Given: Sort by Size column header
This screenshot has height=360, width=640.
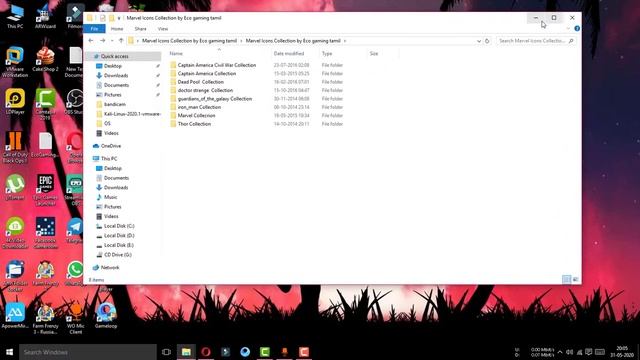Looking at the screenshot, I should [373, 53].
